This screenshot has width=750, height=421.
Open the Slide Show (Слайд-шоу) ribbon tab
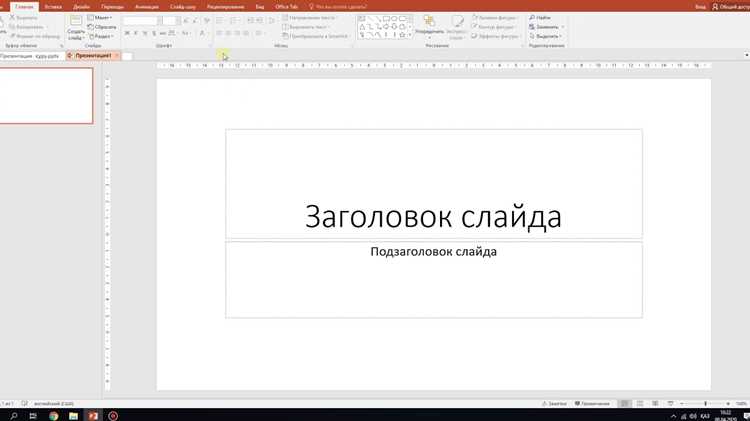183,7
